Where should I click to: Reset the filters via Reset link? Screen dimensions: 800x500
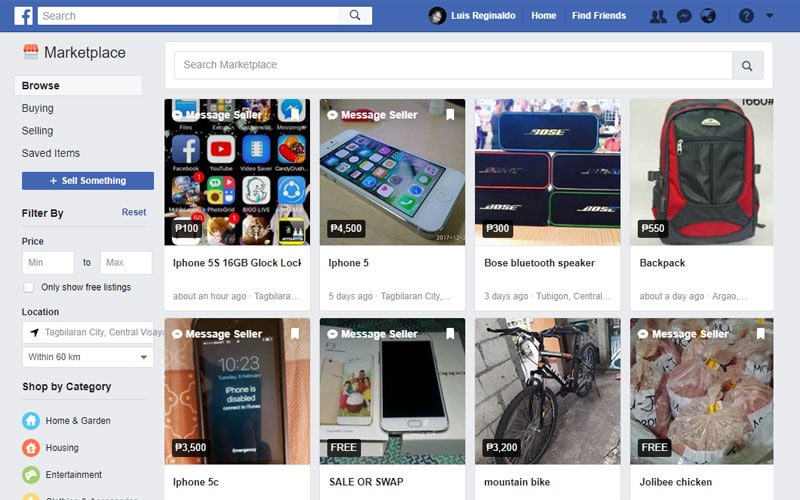tap(134, 212)
